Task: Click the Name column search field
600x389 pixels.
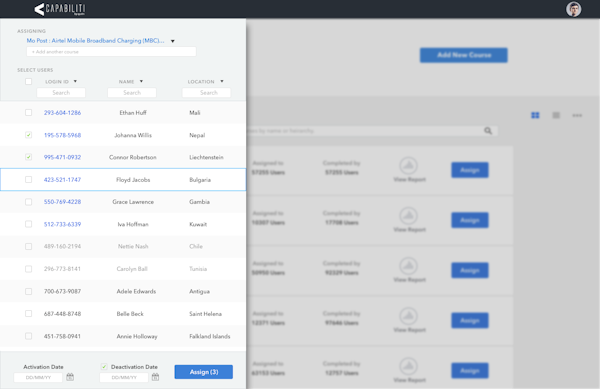Action: tap(132, 93)
